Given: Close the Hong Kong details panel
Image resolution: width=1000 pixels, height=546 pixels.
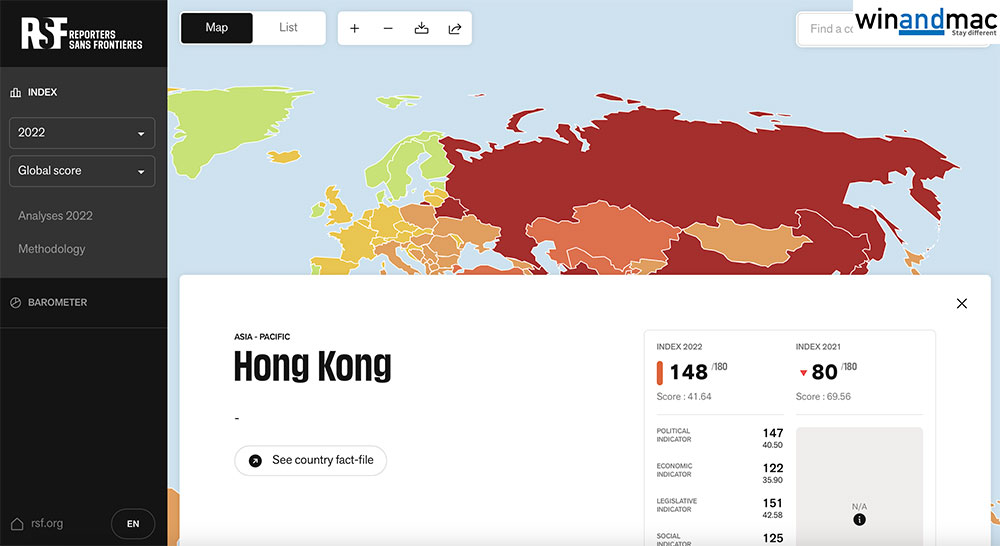Looking at the screenshot, I should (x=961, y=304).
